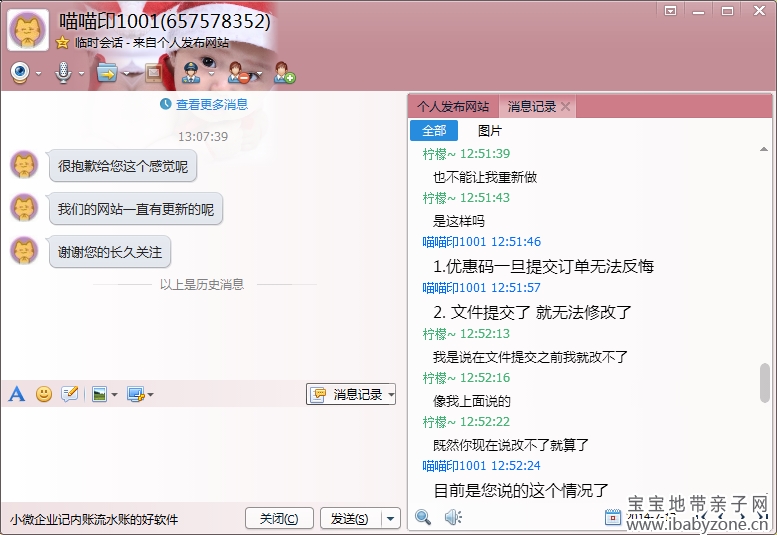Click the message 1.优惠码一旦提交订单无法反悔
The image size is (777, 535).
click(x=543, y=267)
